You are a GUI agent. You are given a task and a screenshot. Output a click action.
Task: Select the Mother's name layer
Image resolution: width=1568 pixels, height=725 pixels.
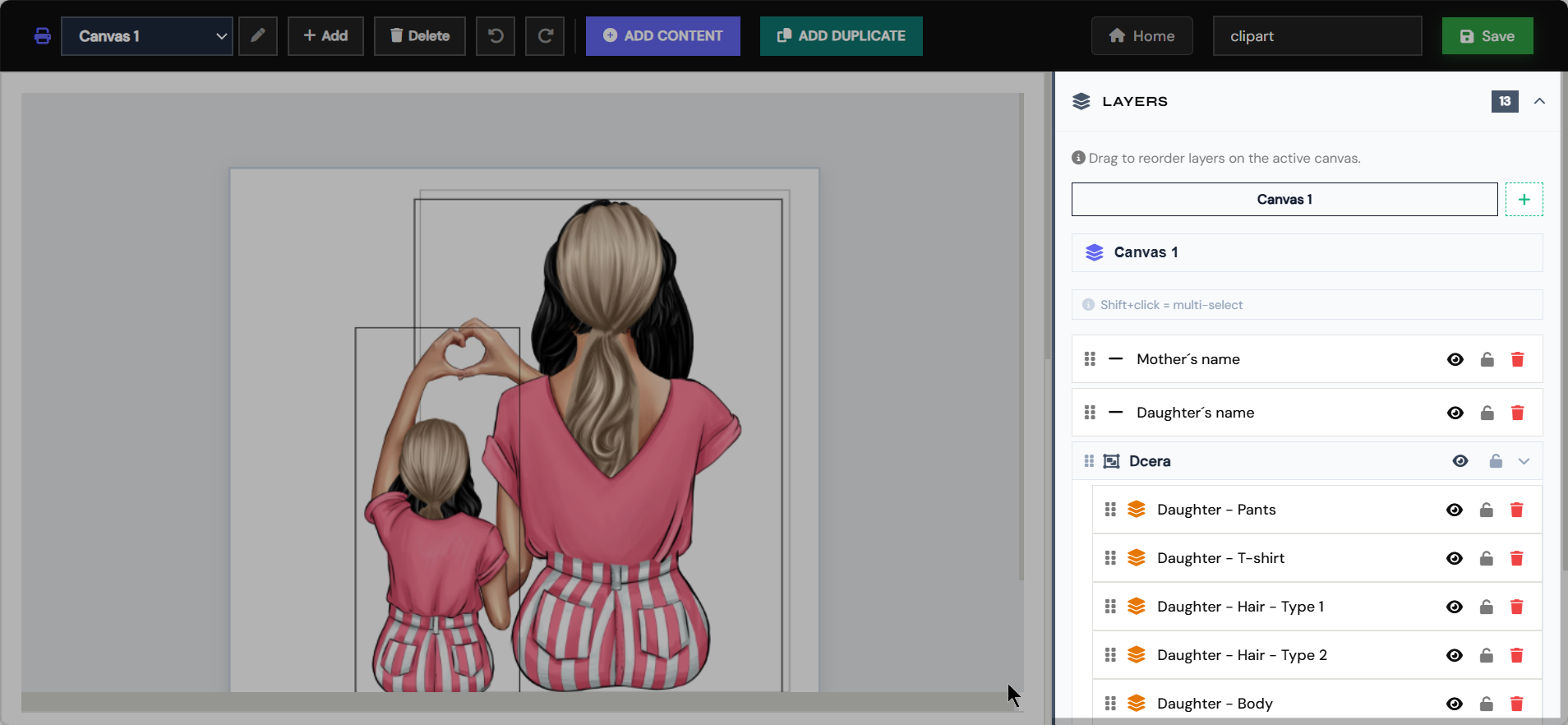pyautogui.click(x=1307, y=359)
